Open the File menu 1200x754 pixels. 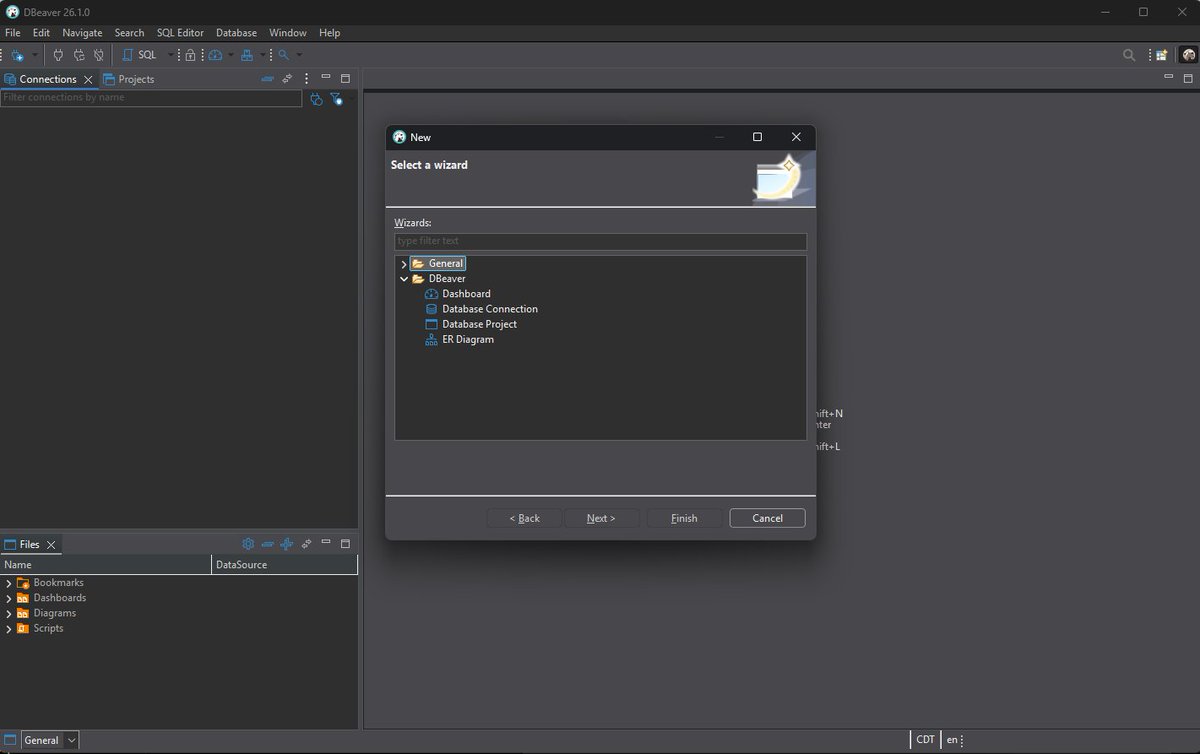click(13, 33)
